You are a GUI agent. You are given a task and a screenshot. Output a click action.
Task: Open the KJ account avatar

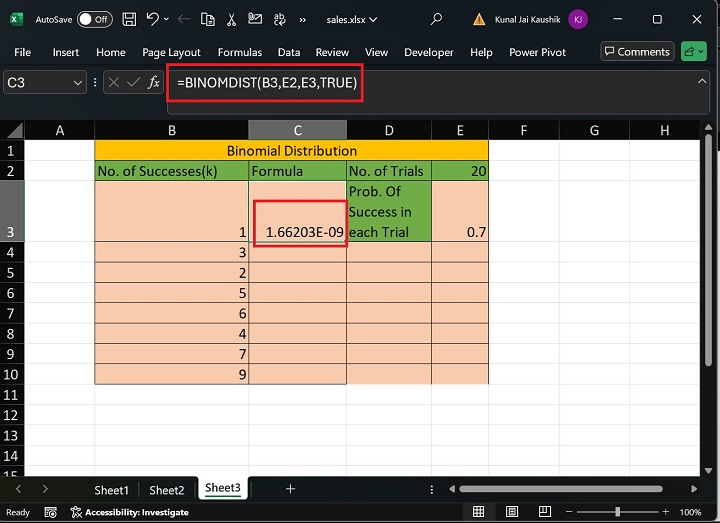point(578,19)
